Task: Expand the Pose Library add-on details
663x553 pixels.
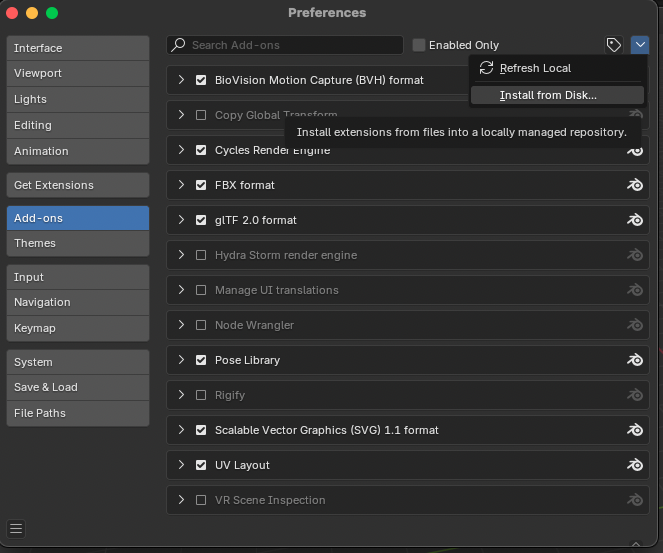Action: point(181,360)
